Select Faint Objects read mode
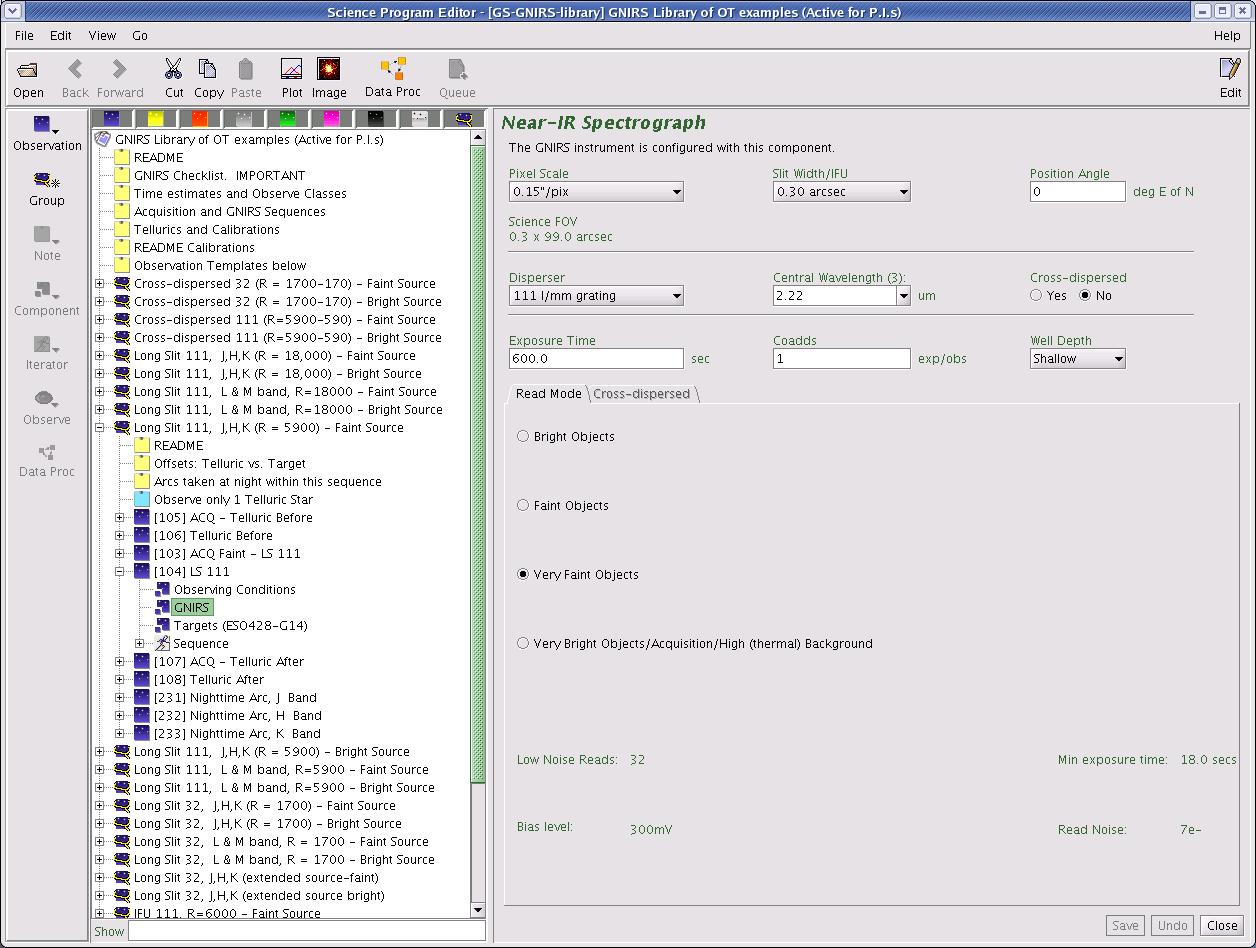 click(523, 505)
